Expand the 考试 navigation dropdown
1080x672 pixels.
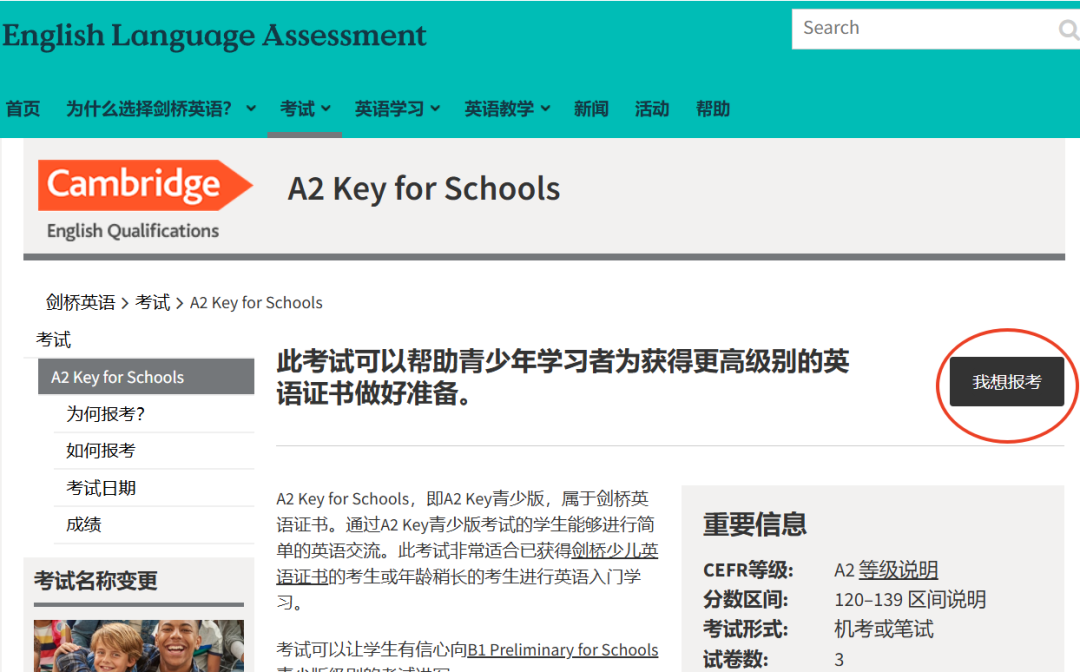point(305,108)
